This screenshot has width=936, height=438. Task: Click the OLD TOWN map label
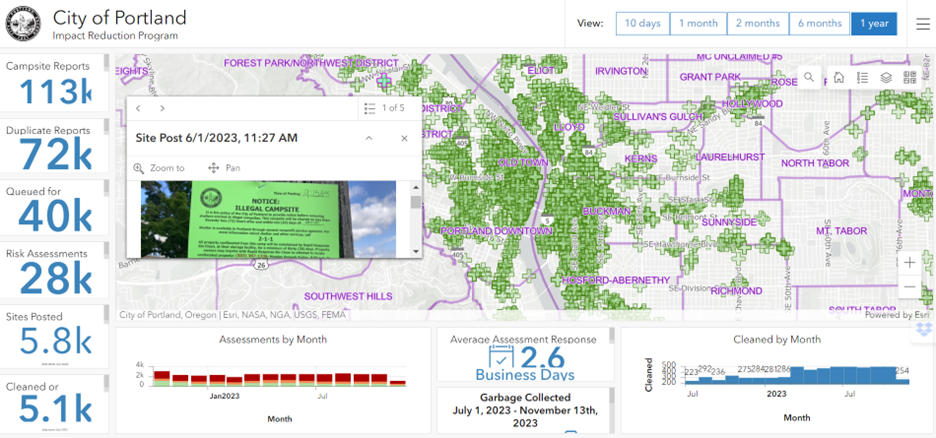click(523, 162)
